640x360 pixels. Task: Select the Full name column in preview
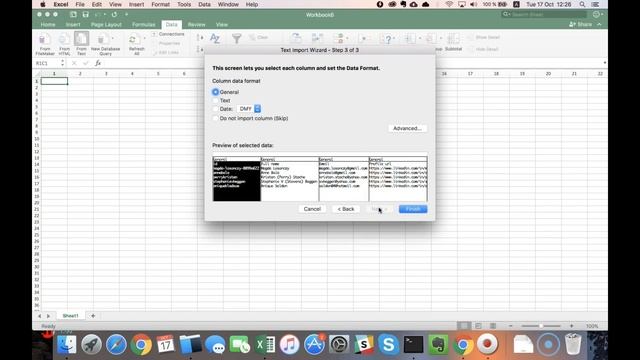pyautogui.click(x=289, y=178)
